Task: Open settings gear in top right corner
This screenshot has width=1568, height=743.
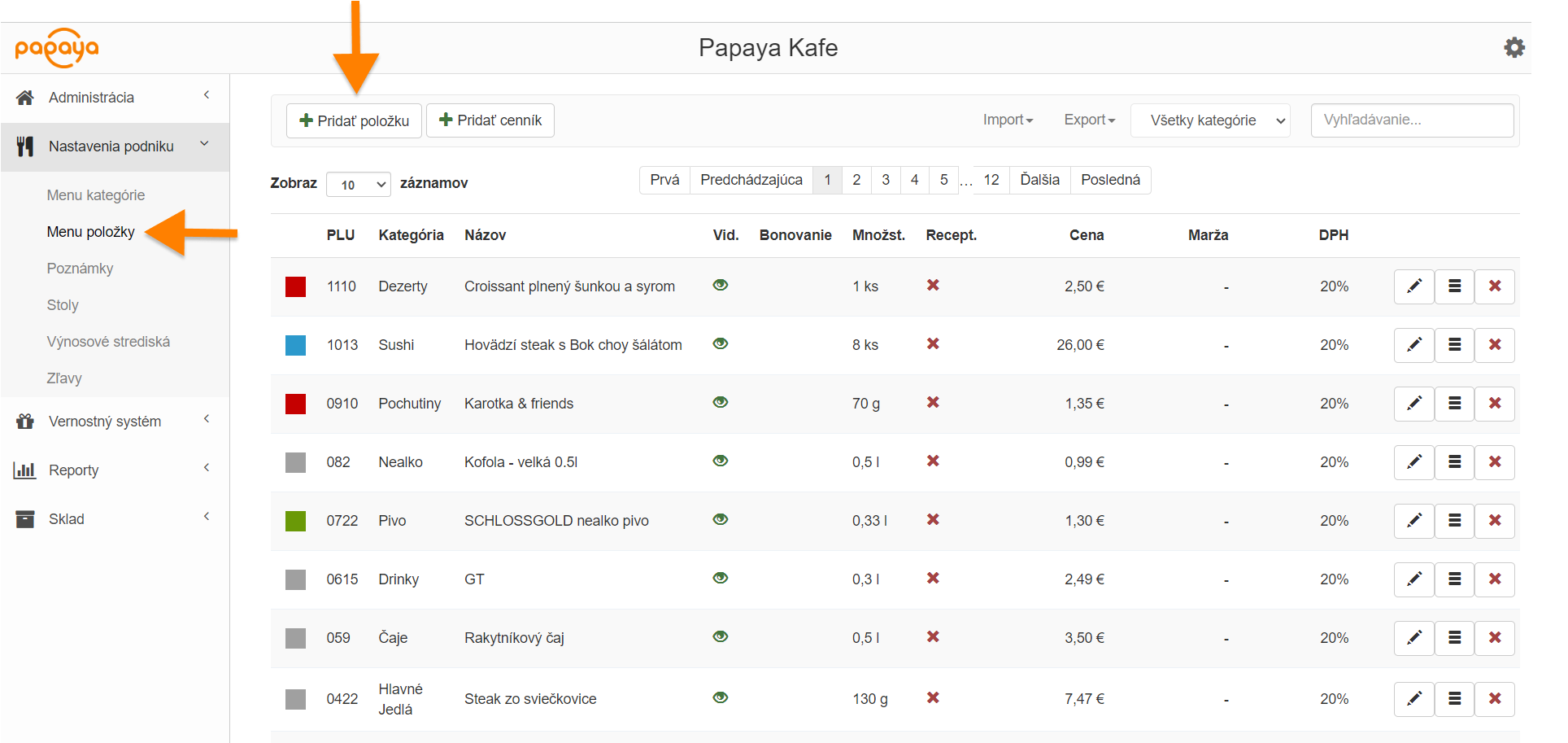Action: (x=1514, y=48)
